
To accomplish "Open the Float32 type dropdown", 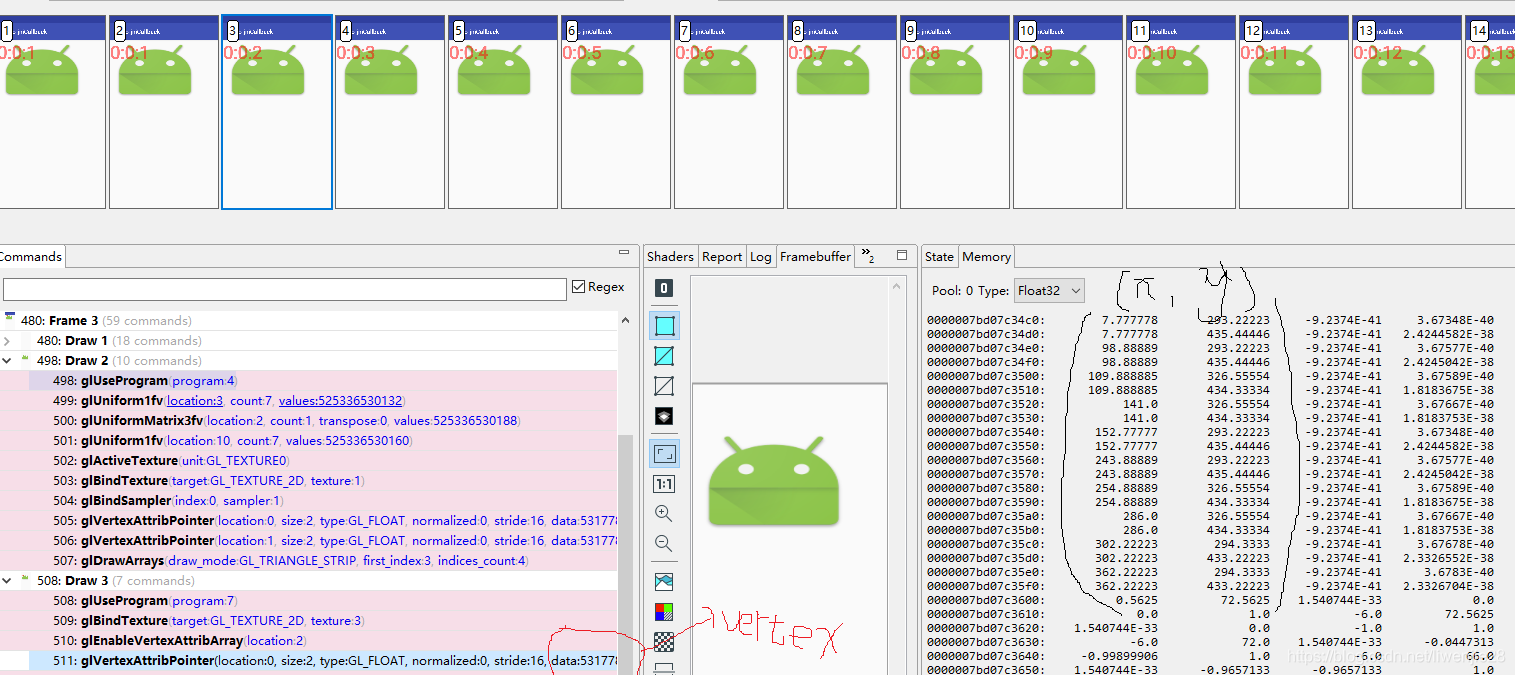I will coord(1049,291).
